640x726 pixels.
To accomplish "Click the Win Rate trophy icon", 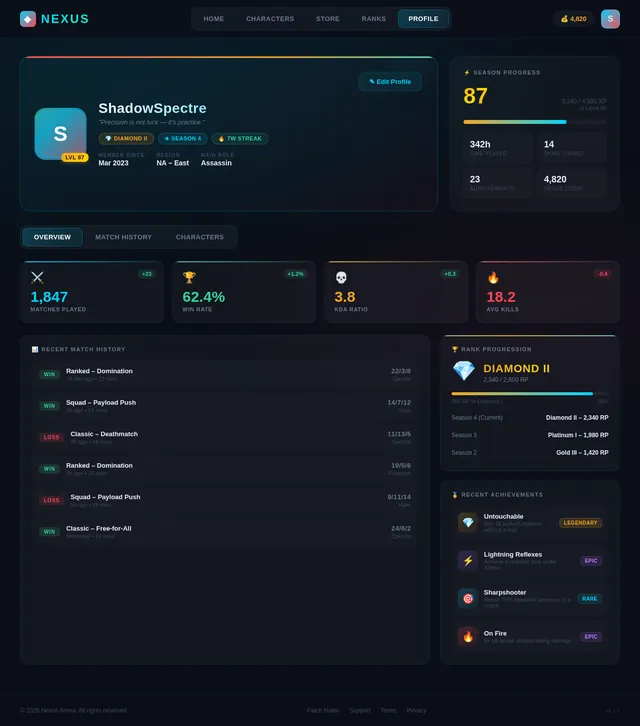I will coord(189,278).
